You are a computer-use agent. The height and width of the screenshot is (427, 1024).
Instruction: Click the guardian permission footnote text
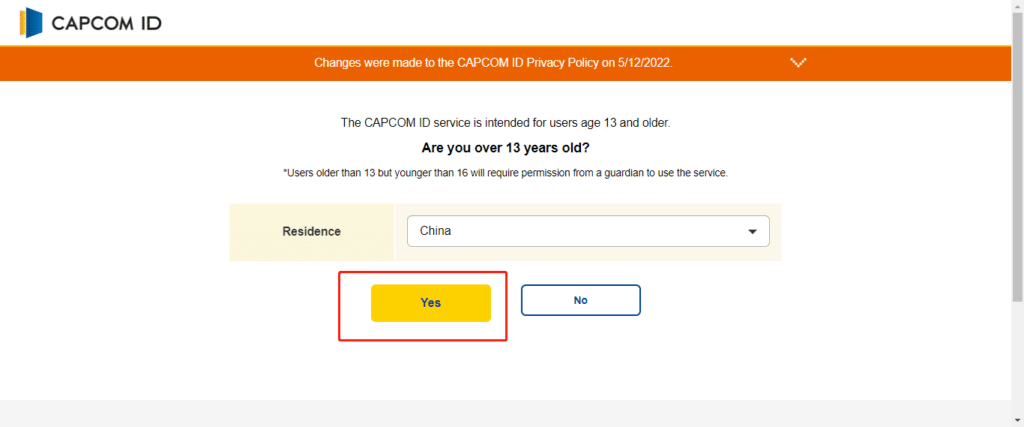pos(505,174)
